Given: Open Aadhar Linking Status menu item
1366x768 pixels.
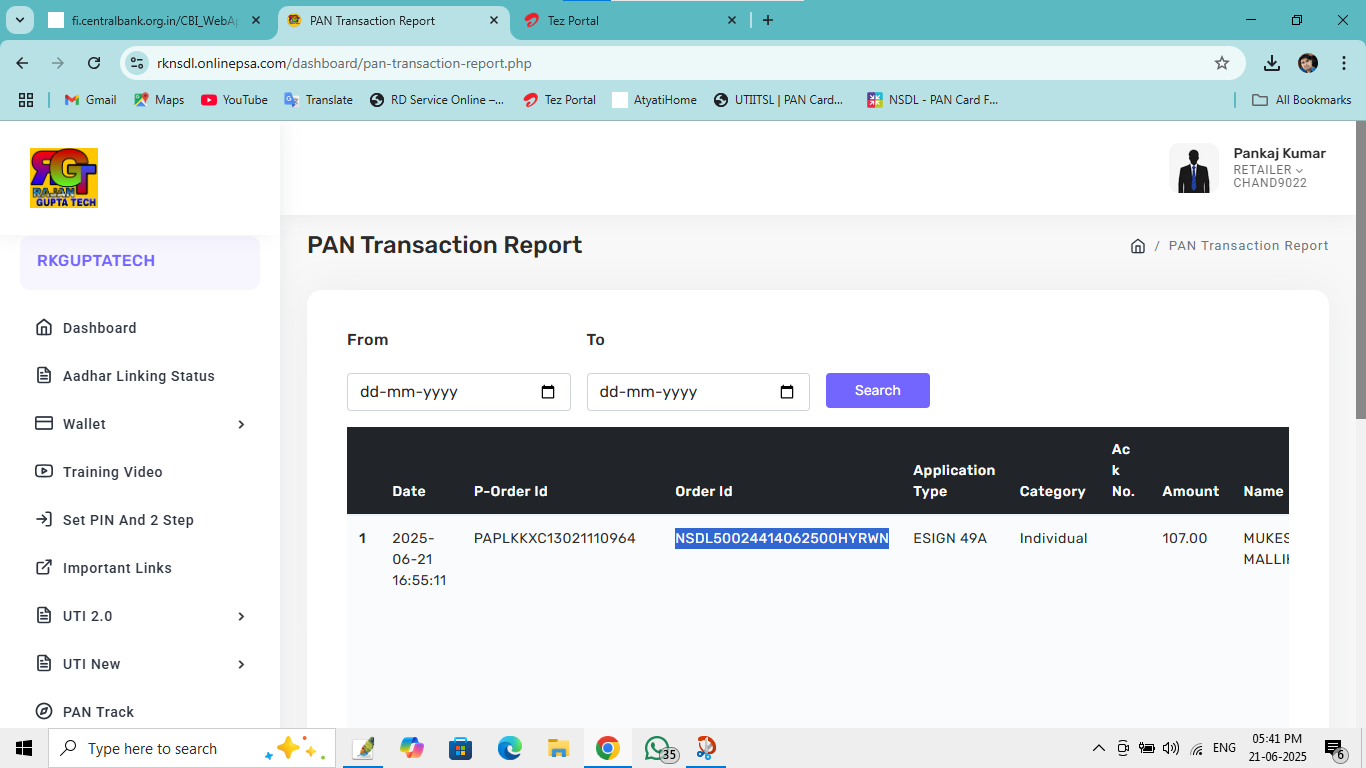Looking at the screenshot, I should pyautogui.click(x=138, y=376).
